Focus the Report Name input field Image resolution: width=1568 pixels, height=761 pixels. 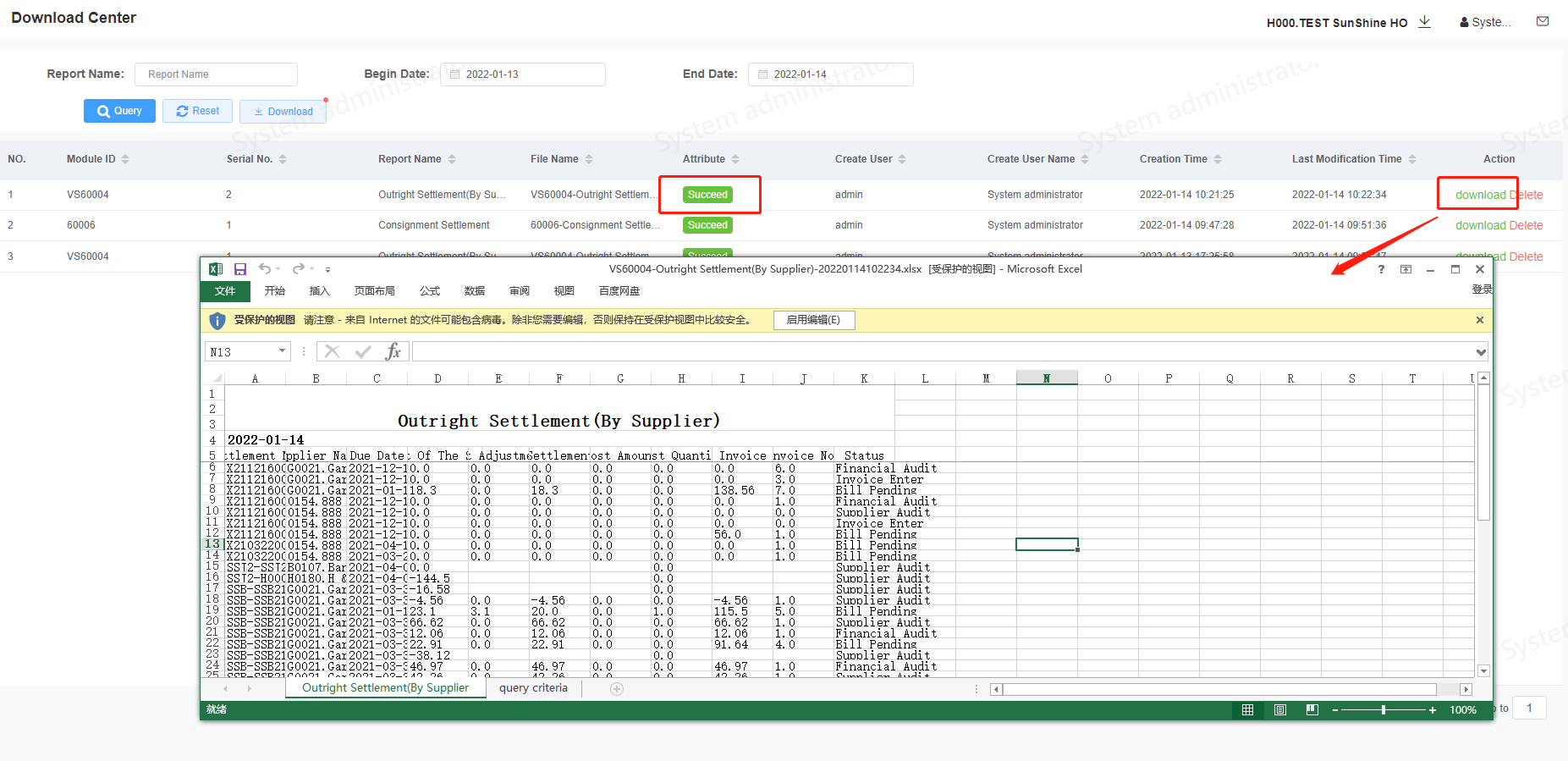[216, 74]
